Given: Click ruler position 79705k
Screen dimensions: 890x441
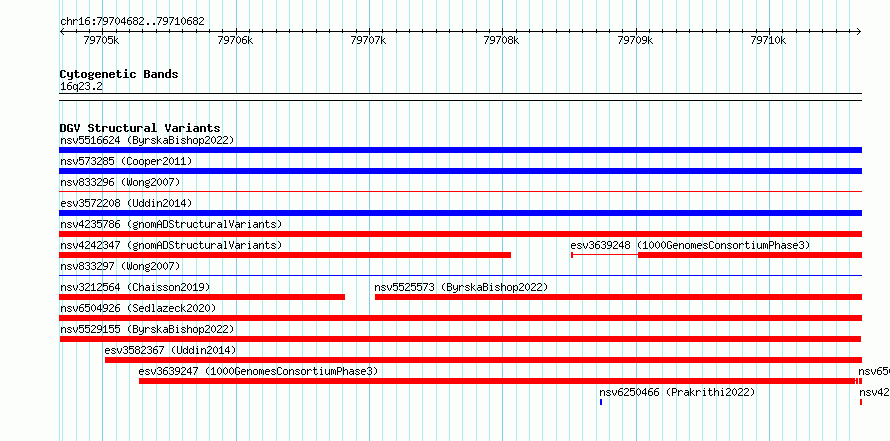Looking at the screenshot, I should pos(102,40).
